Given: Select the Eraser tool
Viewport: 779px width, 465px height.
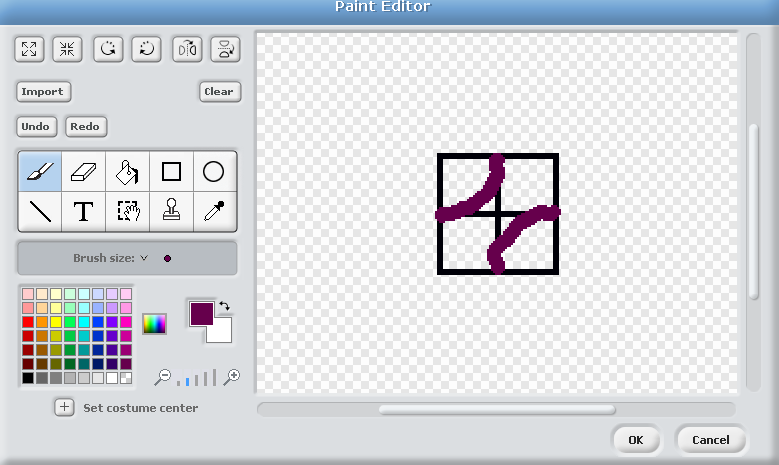Looking at the screenshot, I should pyautogui.click(x=83, y=172).
